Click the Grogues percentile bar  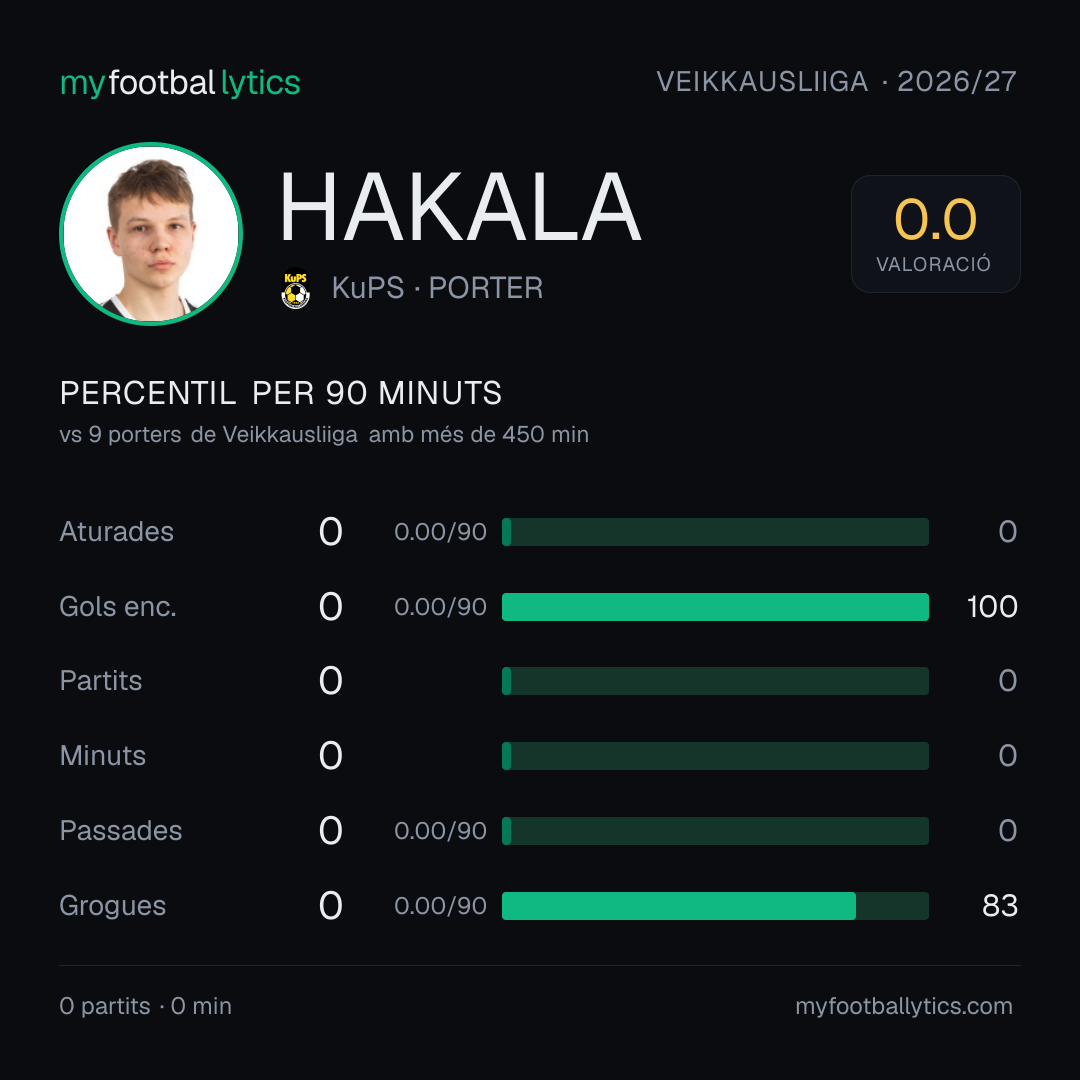(x=715, y=906)
